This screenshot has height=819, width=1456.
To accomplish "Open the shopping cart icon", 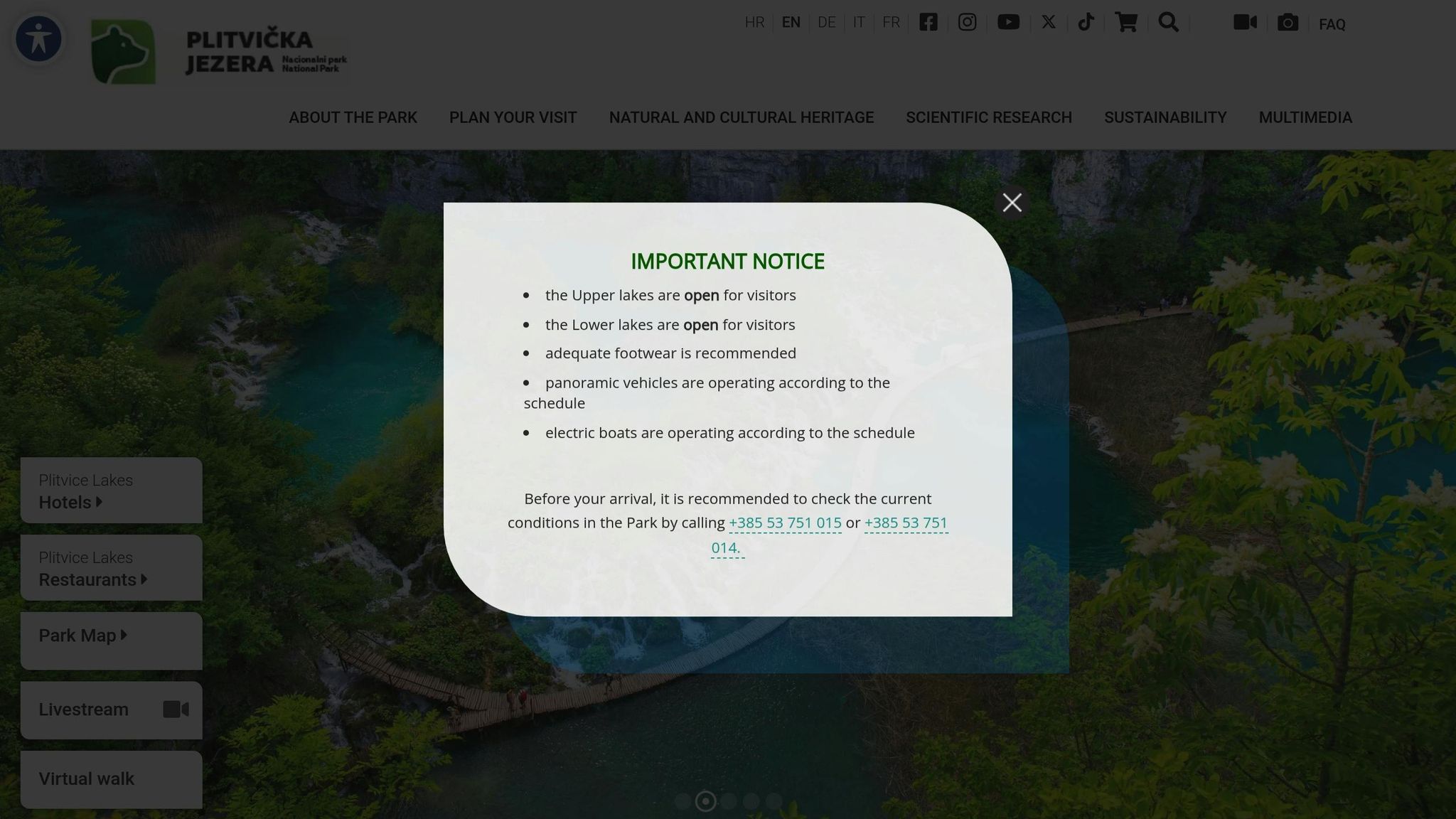I will click(x=1125, y=22).
